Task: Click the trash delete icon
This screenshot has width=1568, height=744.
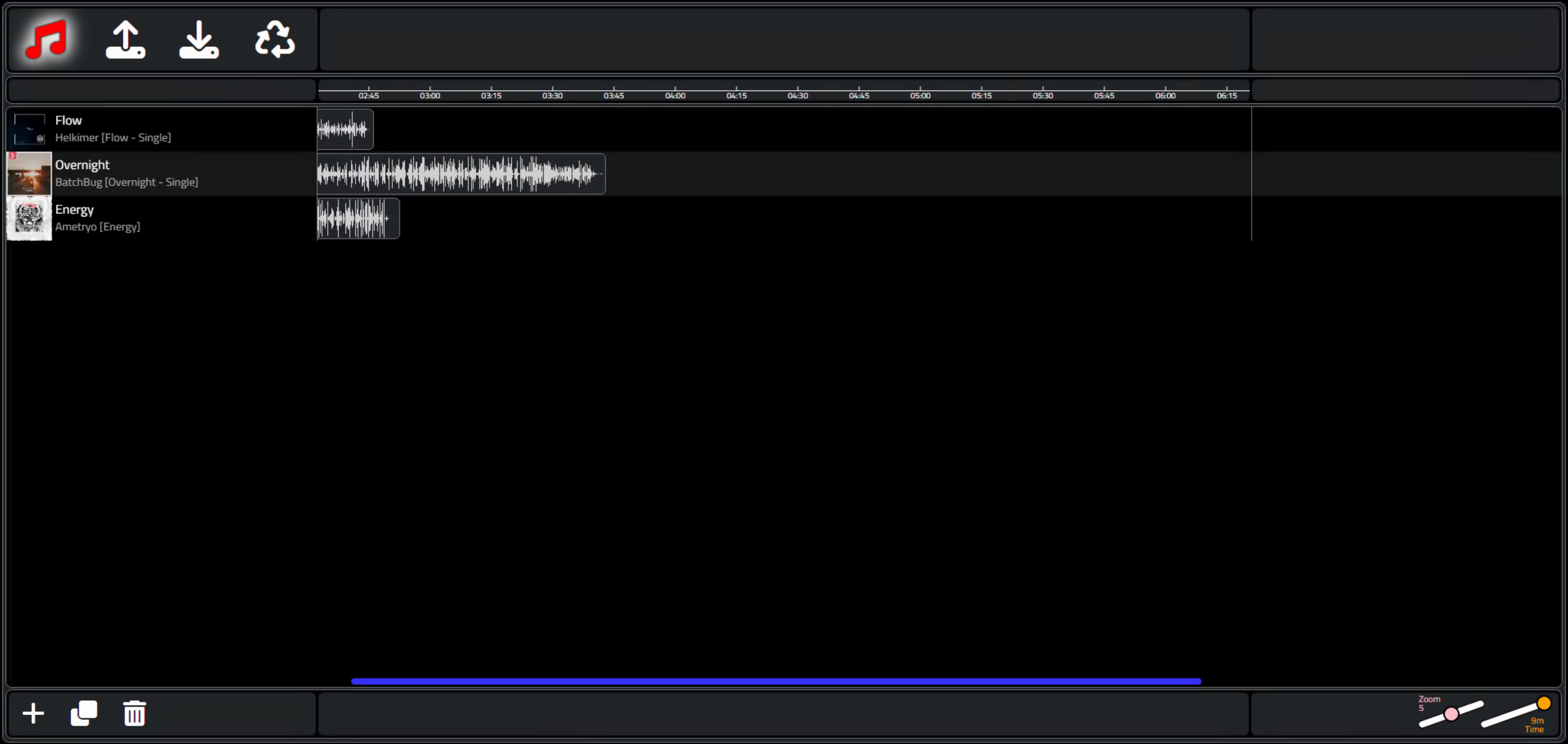Action: tap(134, 713)
